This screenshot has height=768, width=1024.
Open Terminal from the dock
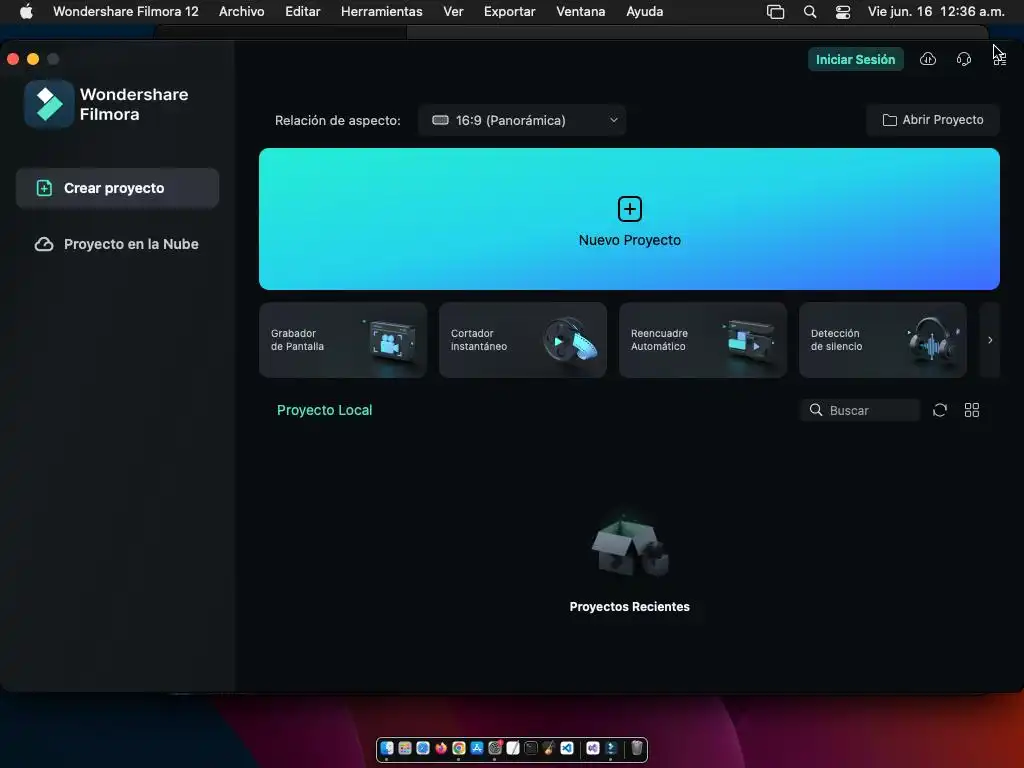531,748
